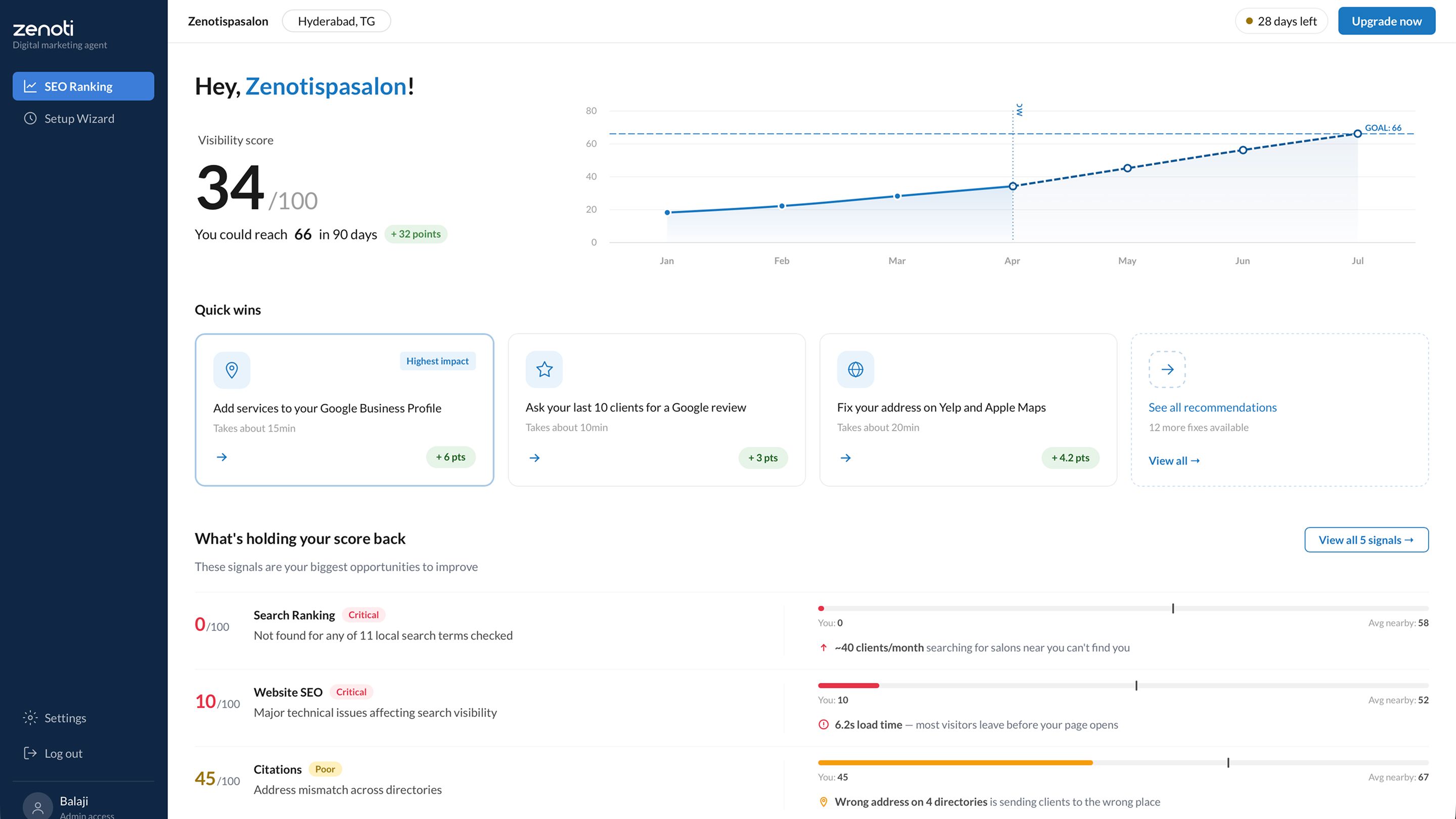Click the globe icon on Yelp address card
1456x819 pixels.
[x=855, y=370]
